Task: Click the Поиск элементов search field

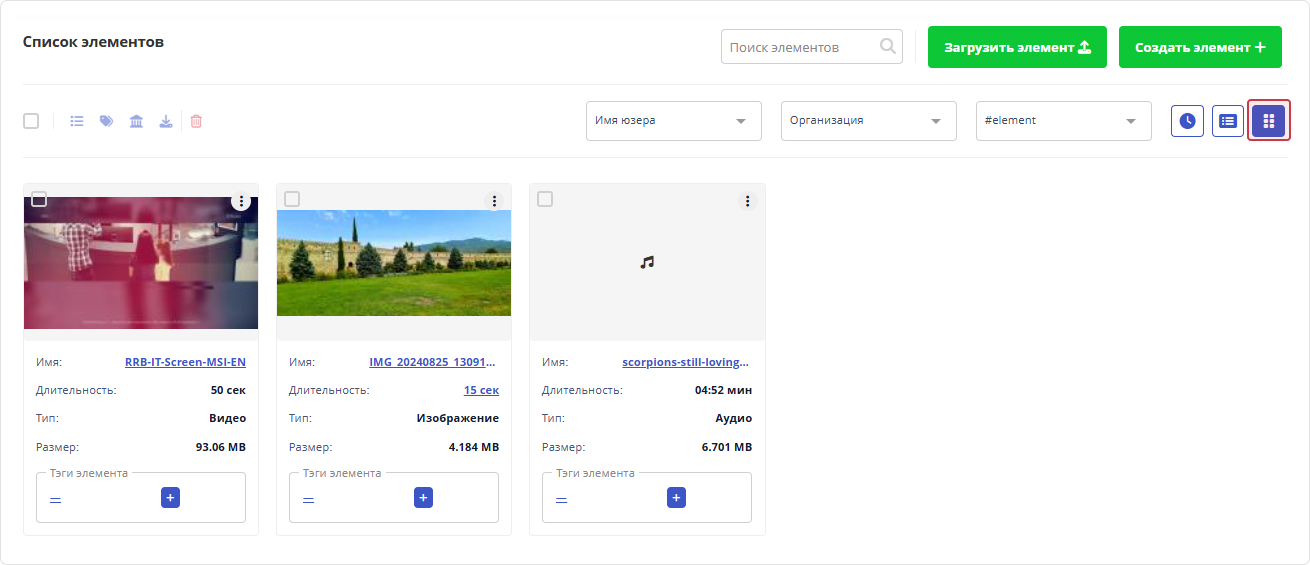Action: click(x=802, y=47)
